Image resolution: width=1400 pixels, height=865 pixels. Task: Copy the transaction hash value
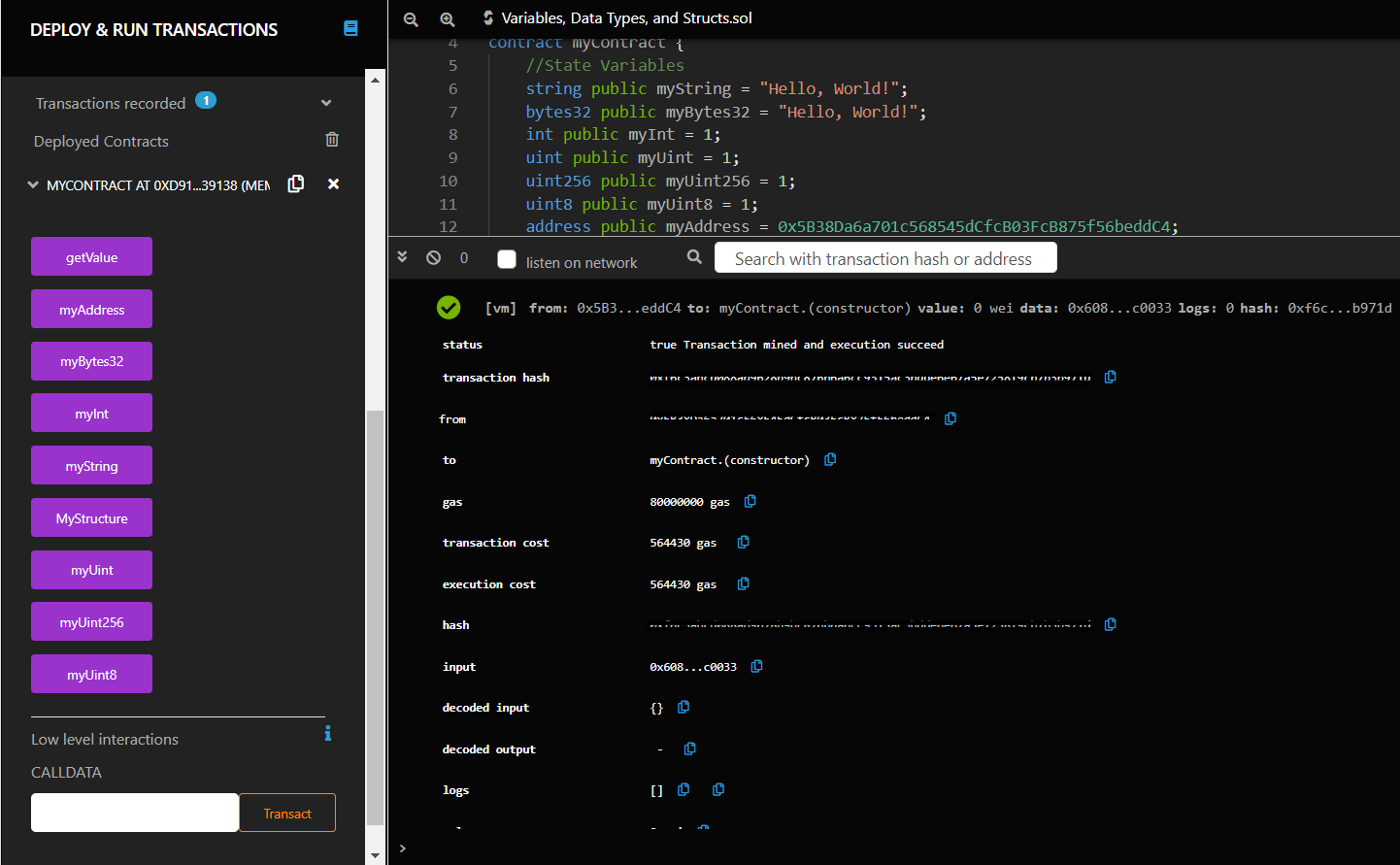coord(1110,377)
